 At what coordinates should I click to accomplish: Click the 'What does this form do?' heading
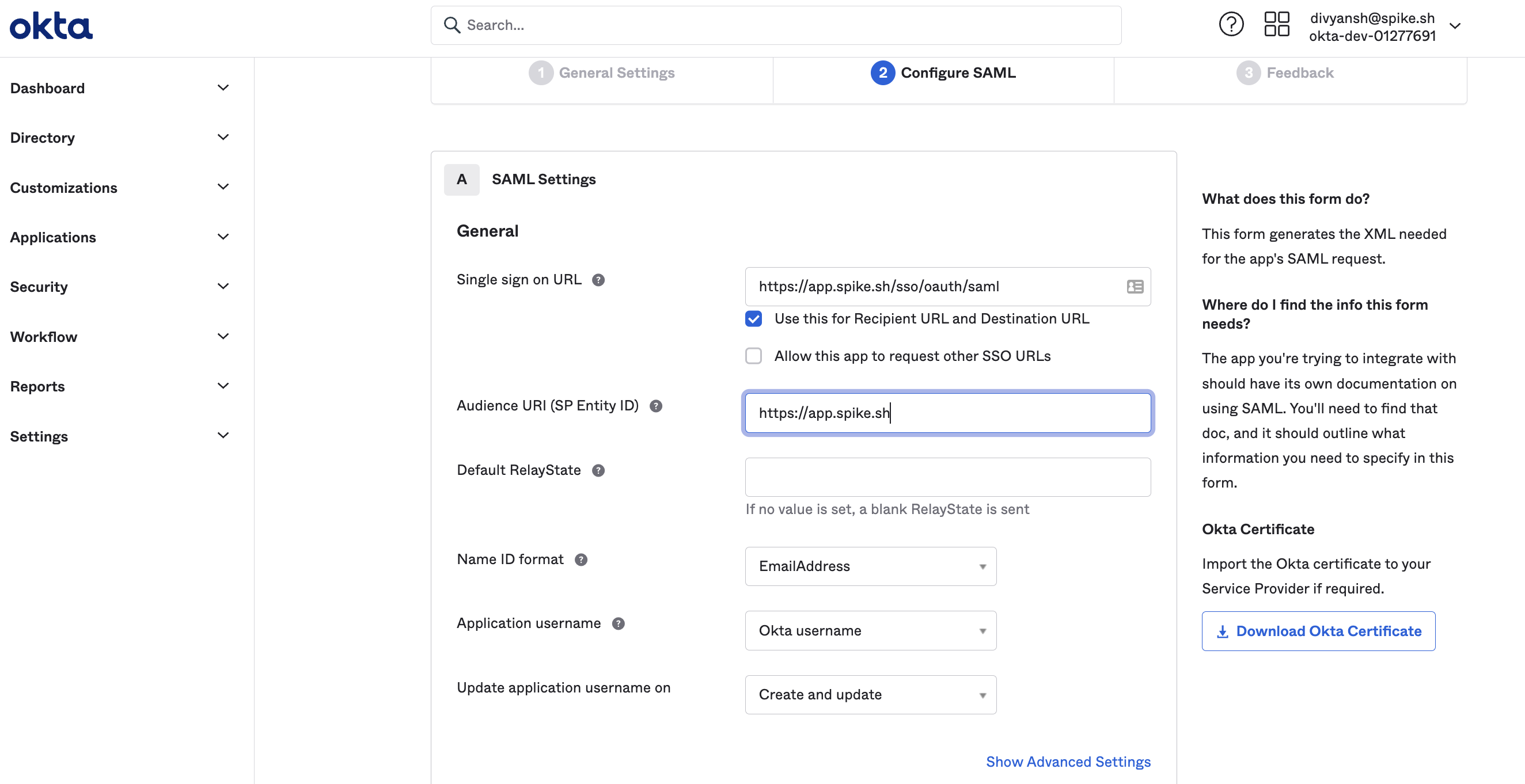[1285, 199]
